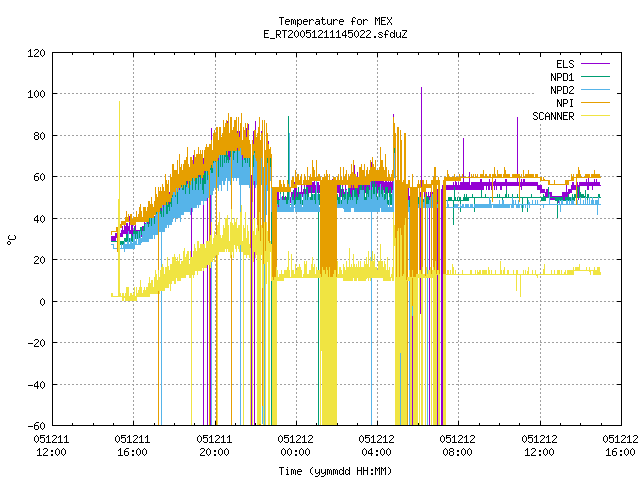The image size is (640, 480).
Task: Click the SCANNER legend label
Action: 553,116
